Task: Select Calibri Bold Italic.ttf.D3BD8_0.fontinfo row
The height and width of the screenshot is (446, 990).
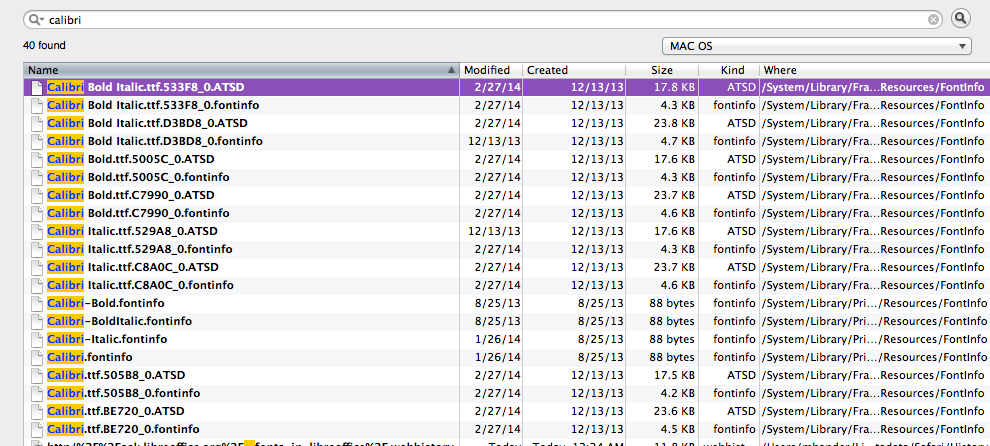Action: coord(506,141)
